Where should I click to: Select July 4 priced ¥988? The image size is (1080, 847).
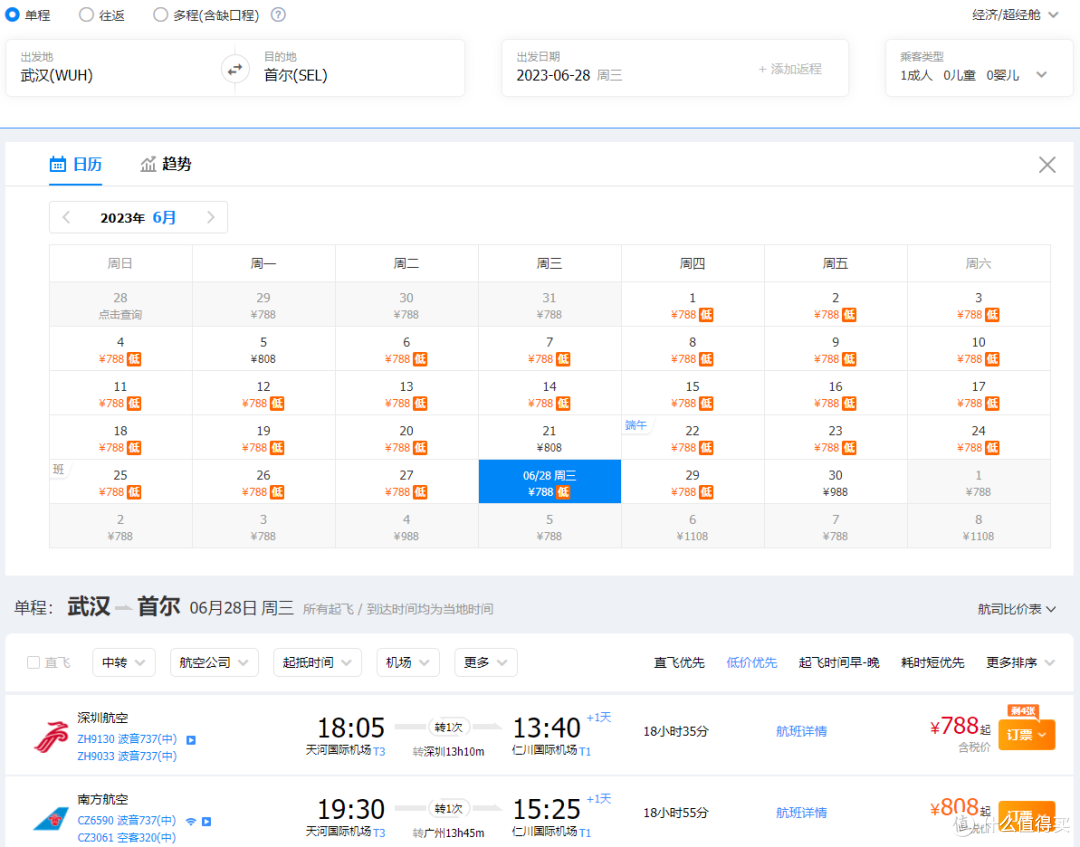(x=406, y=526)
